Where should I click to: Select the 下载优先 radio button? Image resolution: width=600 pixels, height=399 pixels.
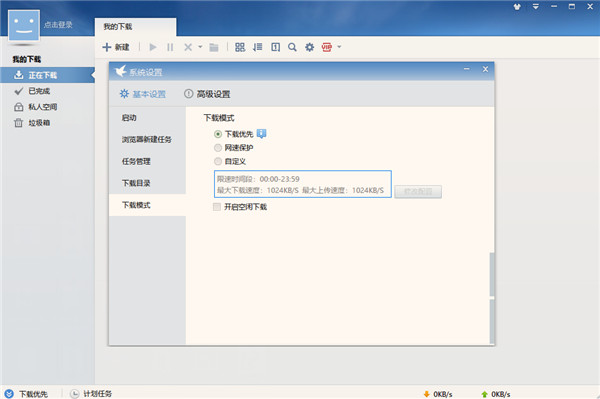click(218, 134)
